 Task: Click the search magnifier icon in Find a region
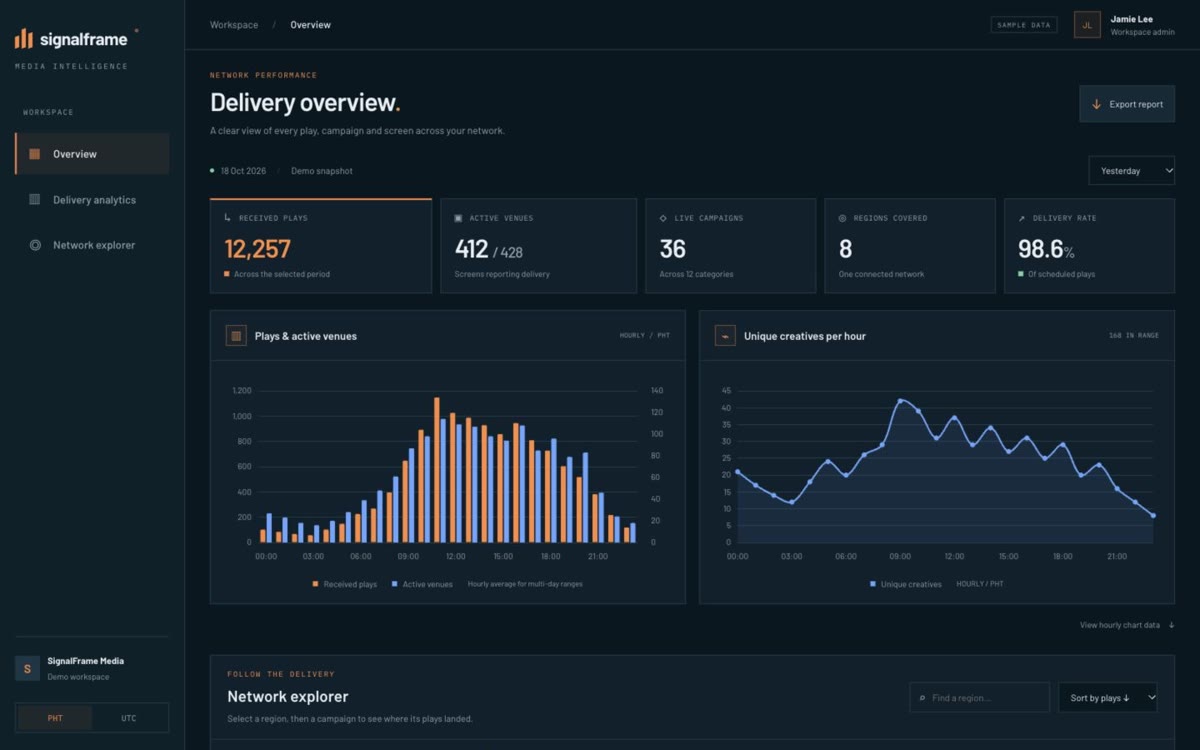(921, 698)
